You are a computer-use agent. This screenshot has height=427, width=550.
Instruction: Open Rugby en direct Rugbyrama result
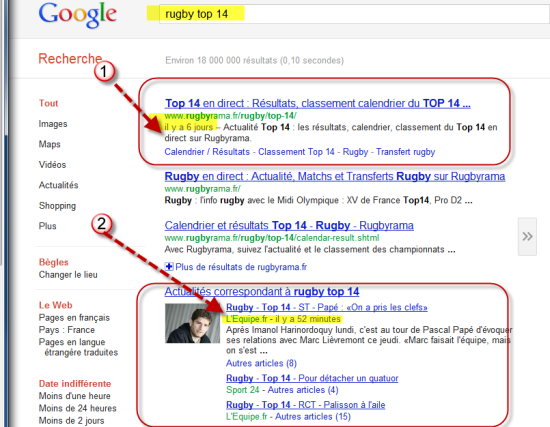[335, 176]
